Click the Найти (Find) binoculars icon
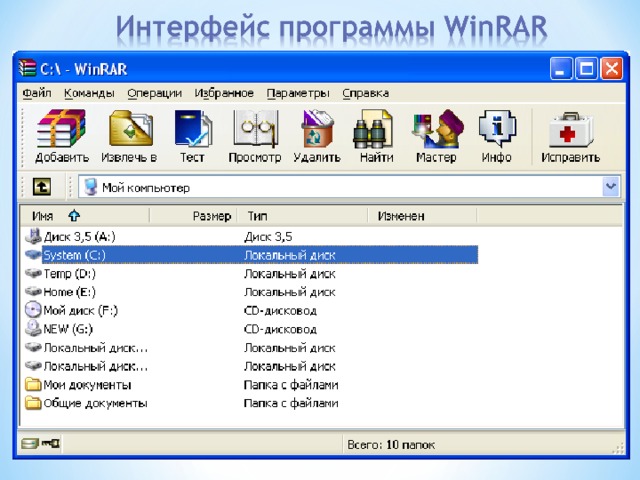The height and width of the screenshot is (480, 640). (376, 135)
